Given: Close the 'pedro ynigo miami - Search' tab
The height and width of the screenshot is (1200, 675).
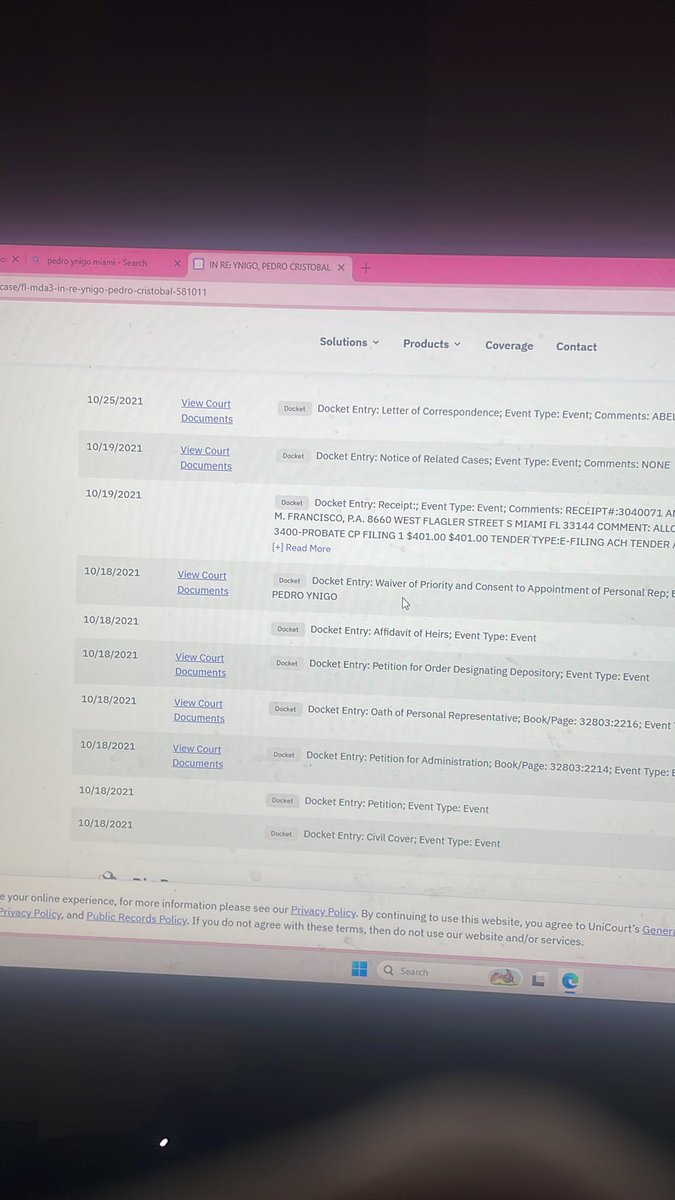Looking at the screenshot, I should 178,264.
